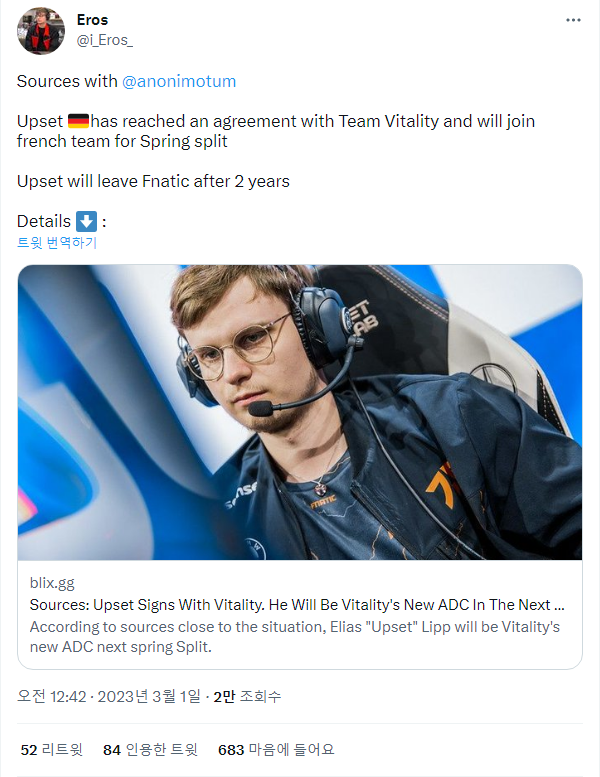Open the article headline about Upset signing
Screen dimensions: 600x777
pyautogui.click(x=297, y=605)
